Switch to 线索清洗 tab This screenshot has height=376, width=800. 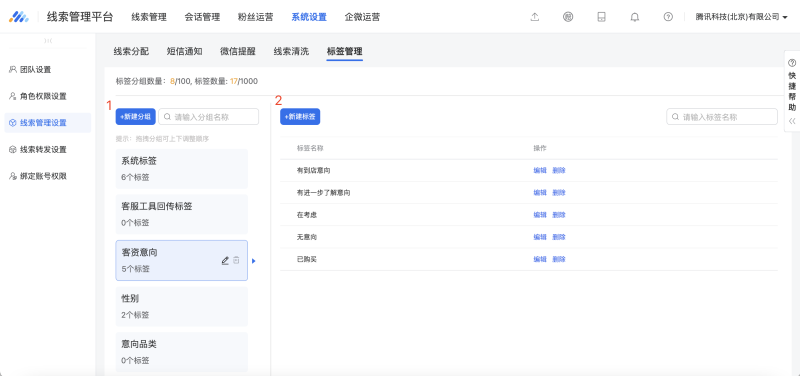click(291, 51)
